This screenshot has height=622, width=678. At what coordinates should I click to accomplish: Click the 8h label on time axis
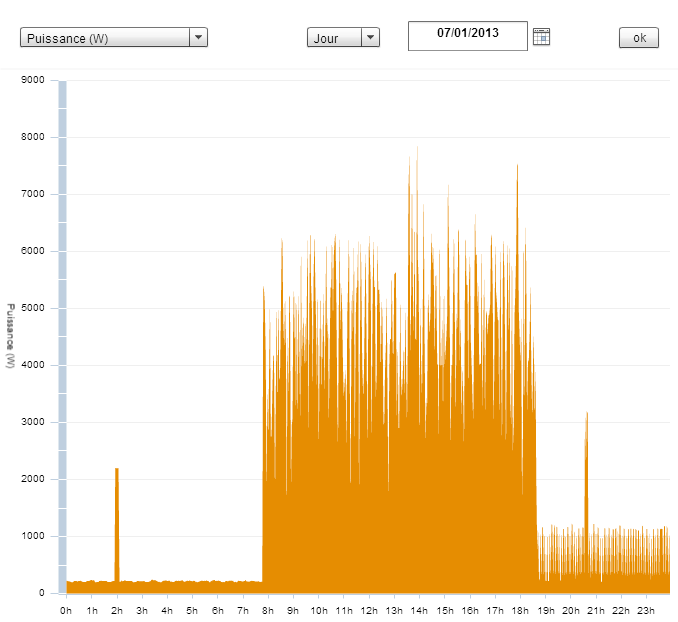268,610
